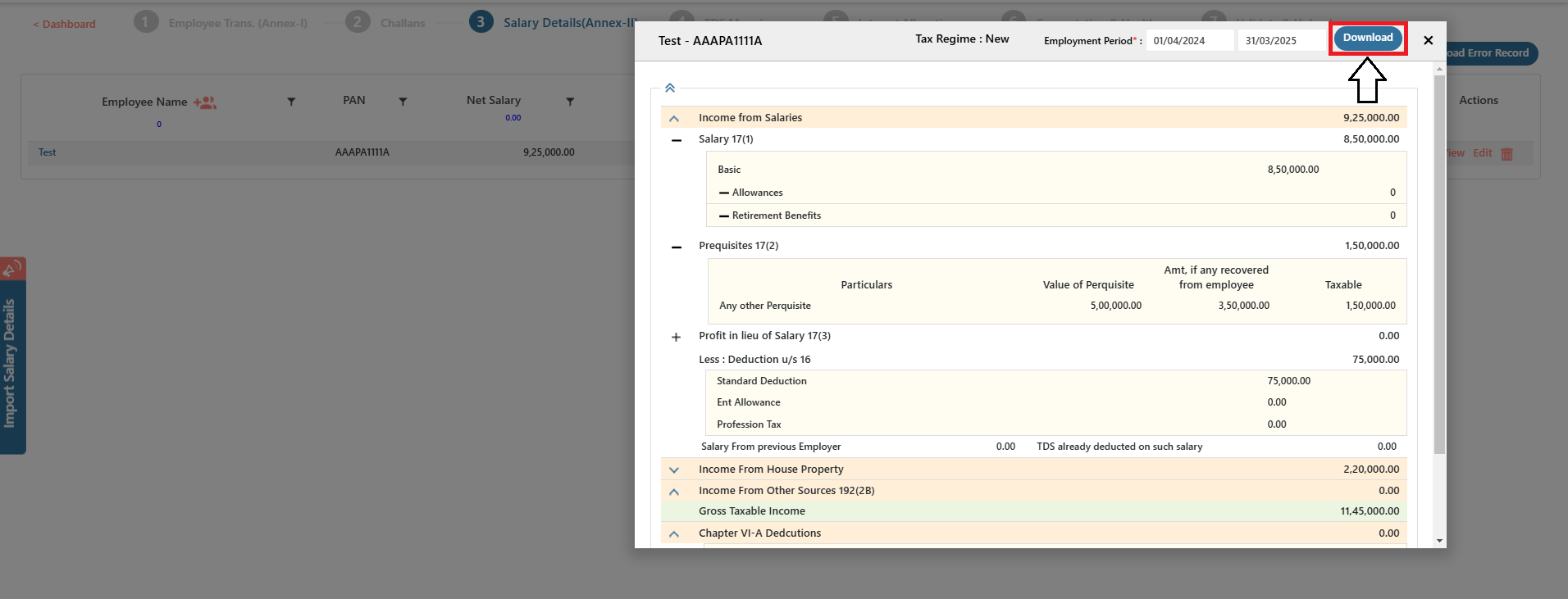The height and width of the screenshot is (599, 1568).
Task: Expand Income From House Property section
Action: pos(674,470)
